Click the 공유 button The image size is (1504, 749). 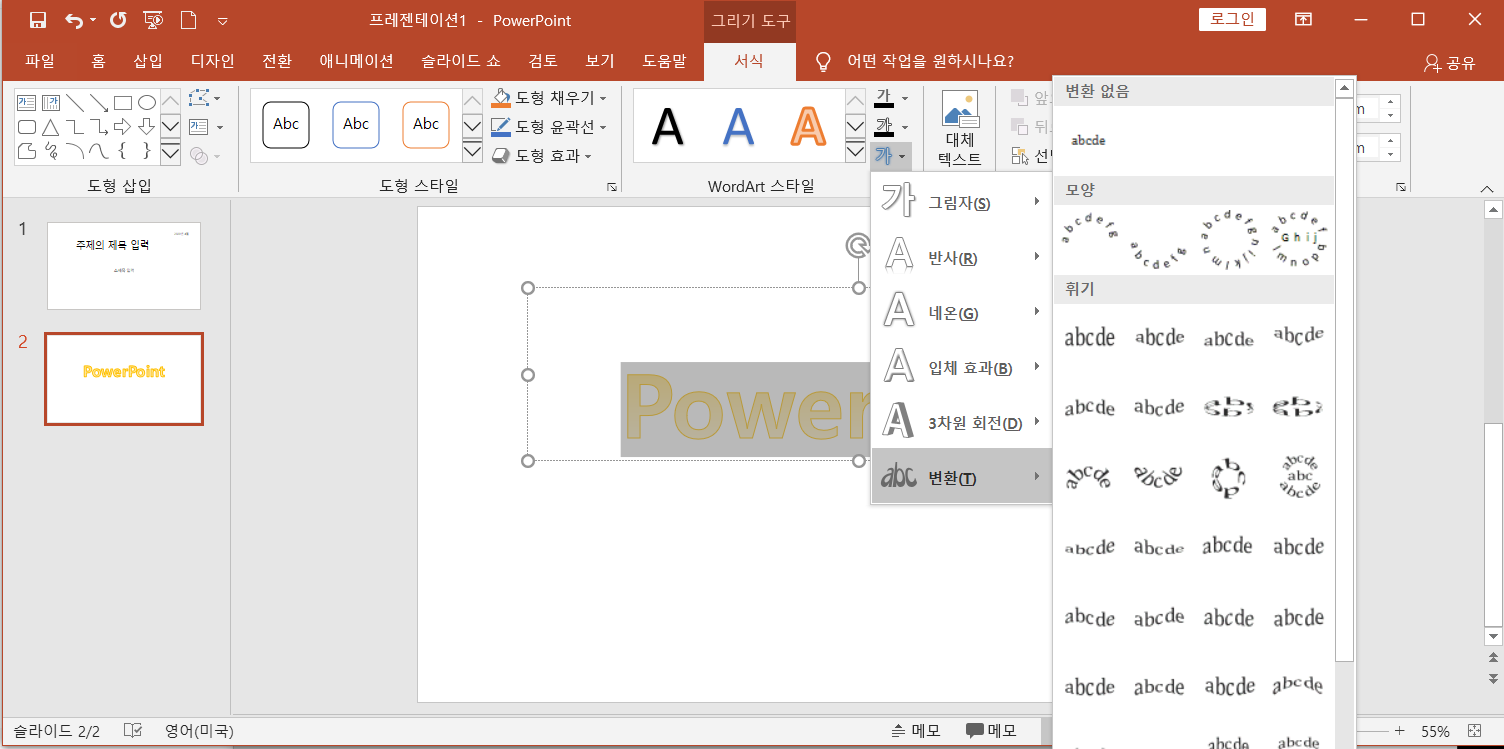click(x=1450, y=63)
